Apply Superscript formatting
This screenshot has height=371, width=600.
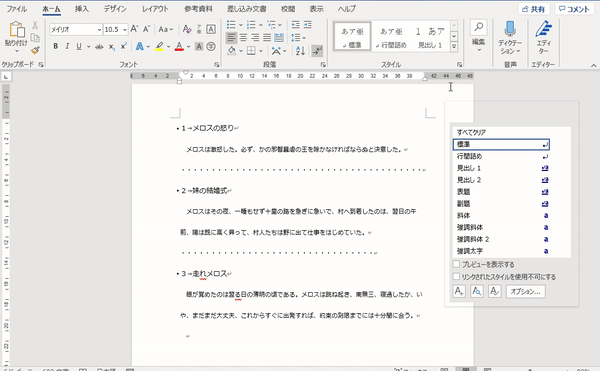[x=123, y=47]
